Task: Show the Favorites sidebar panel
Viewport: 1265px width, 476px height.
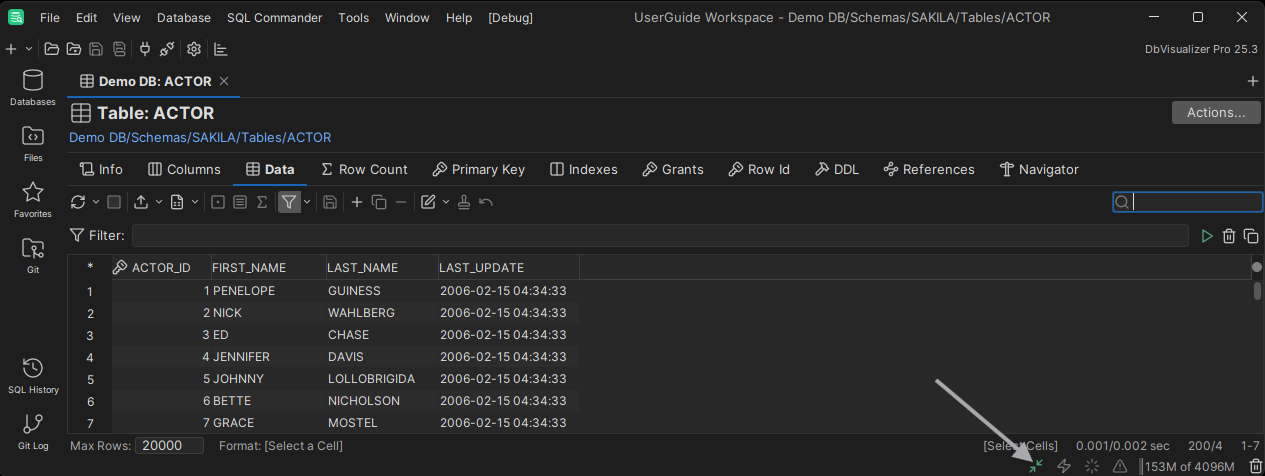Action: [32, 200]
